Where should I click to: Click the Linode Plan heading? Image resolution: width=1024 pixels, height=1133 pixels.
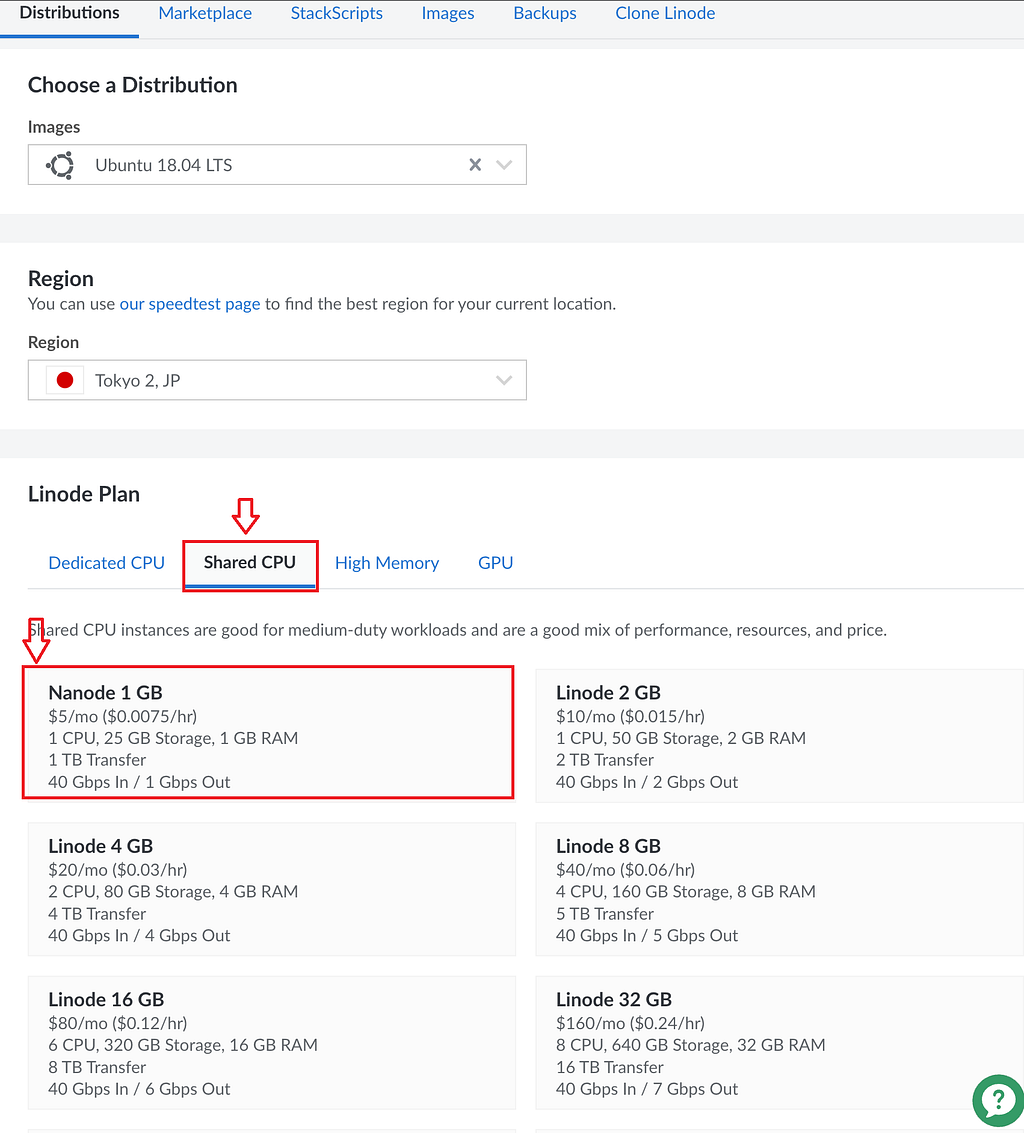(84, 494)
